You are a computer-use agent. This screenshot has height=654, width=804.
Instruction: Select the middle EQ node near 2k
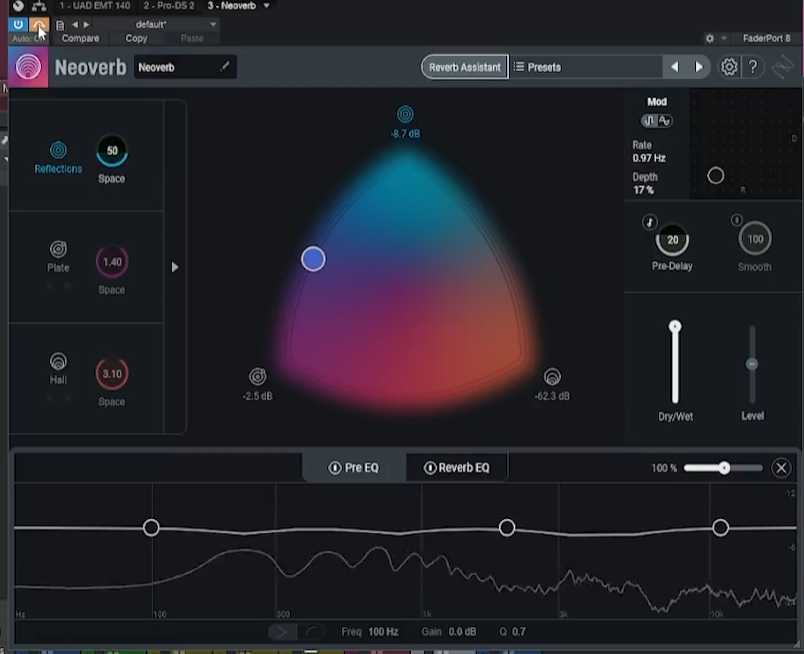[x=507, y=527]
